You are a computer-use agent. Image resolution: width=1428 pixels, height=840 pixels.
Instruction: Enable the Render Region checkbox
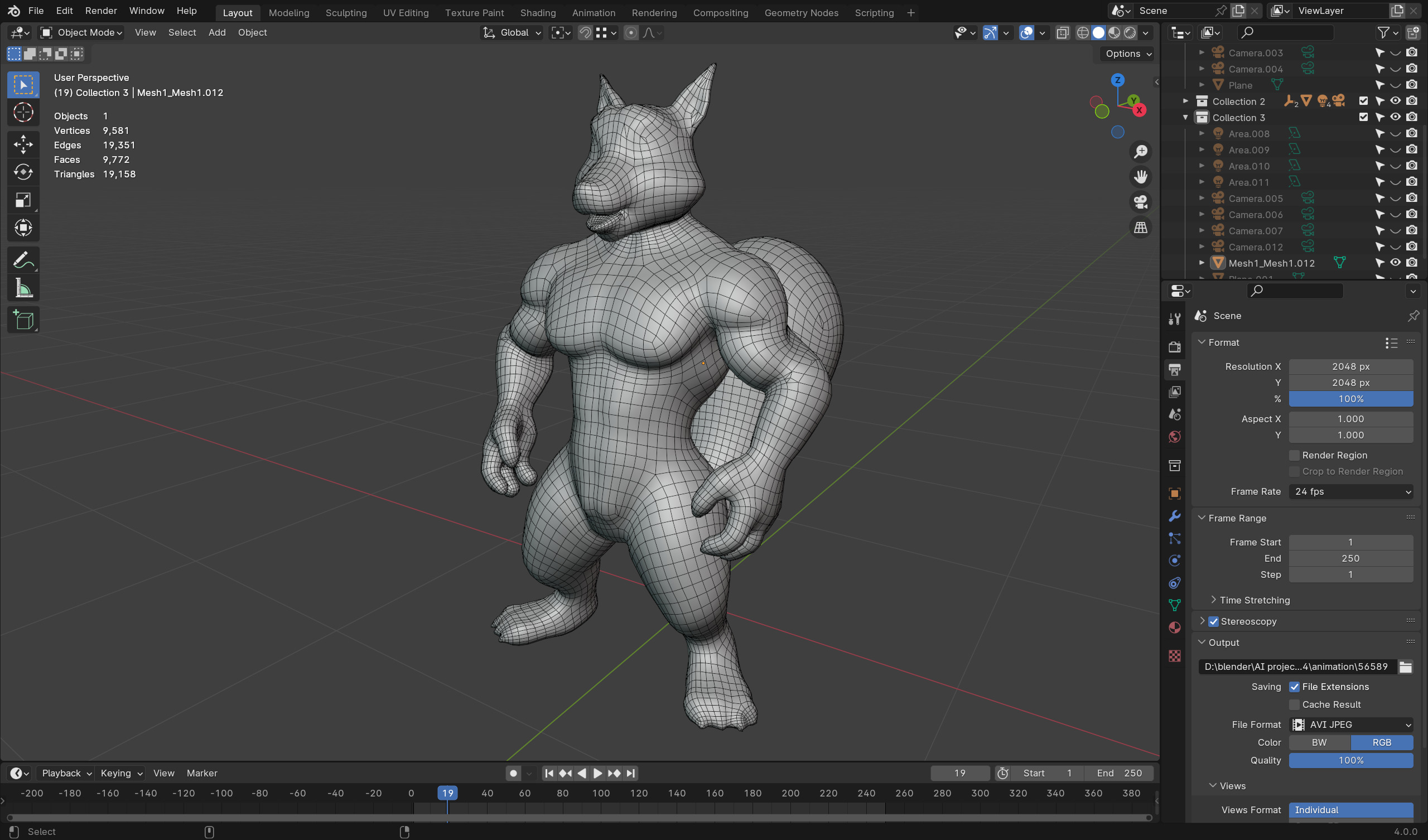pyautogui.click(x=1294, y=455)
